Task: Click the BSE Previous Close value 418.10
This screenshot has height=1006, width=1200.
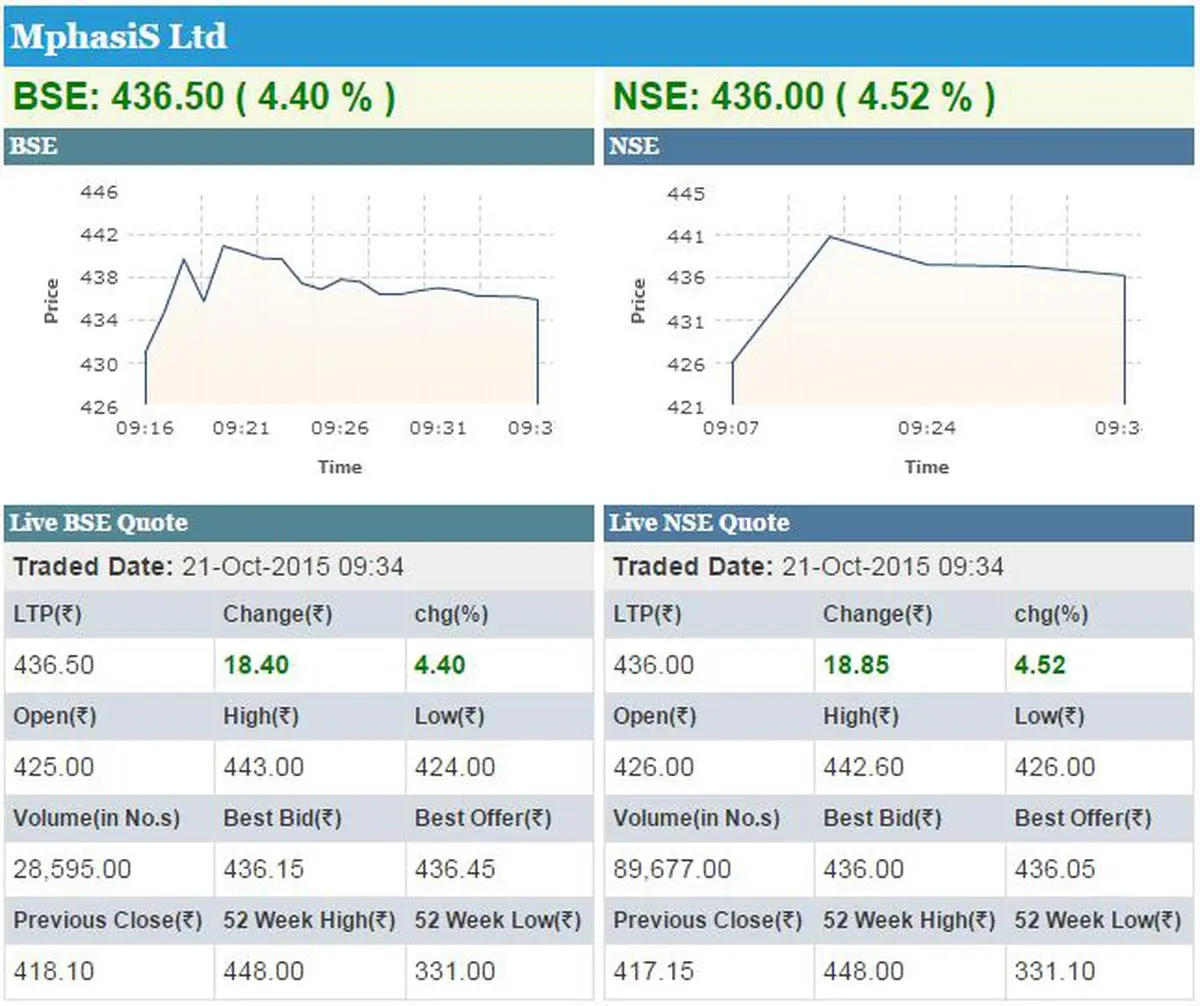Action: pyautogui.click(x=53, y=971)
